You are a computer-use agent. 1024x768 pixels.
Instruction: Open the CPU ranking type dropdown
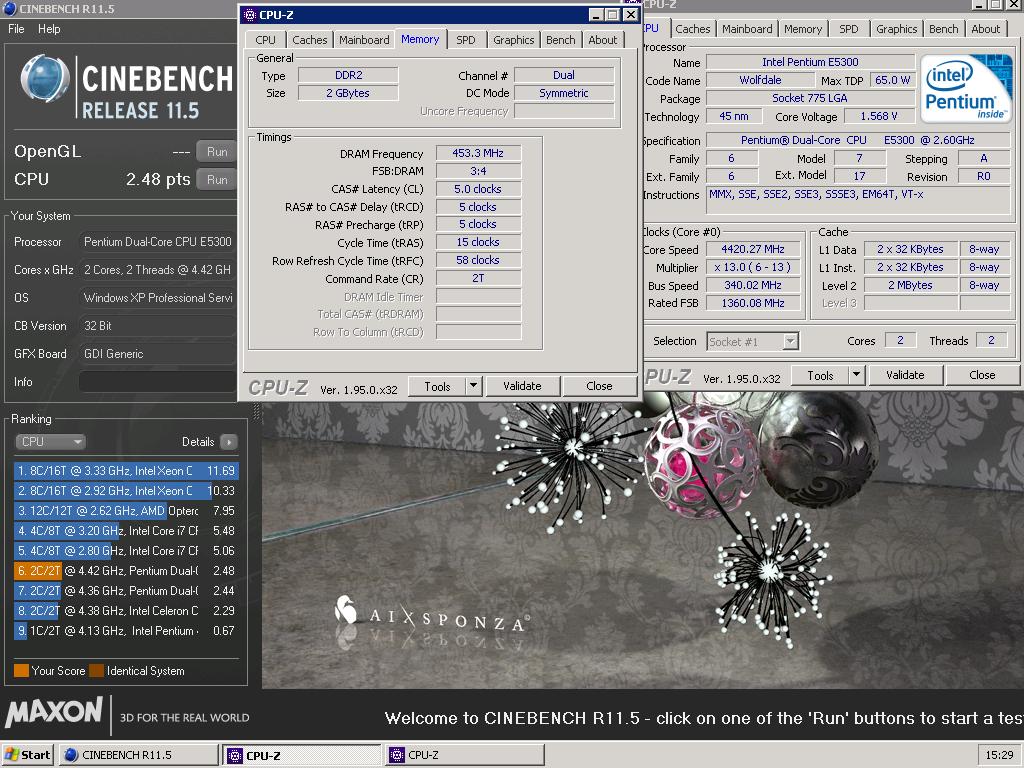coord(50,441)
